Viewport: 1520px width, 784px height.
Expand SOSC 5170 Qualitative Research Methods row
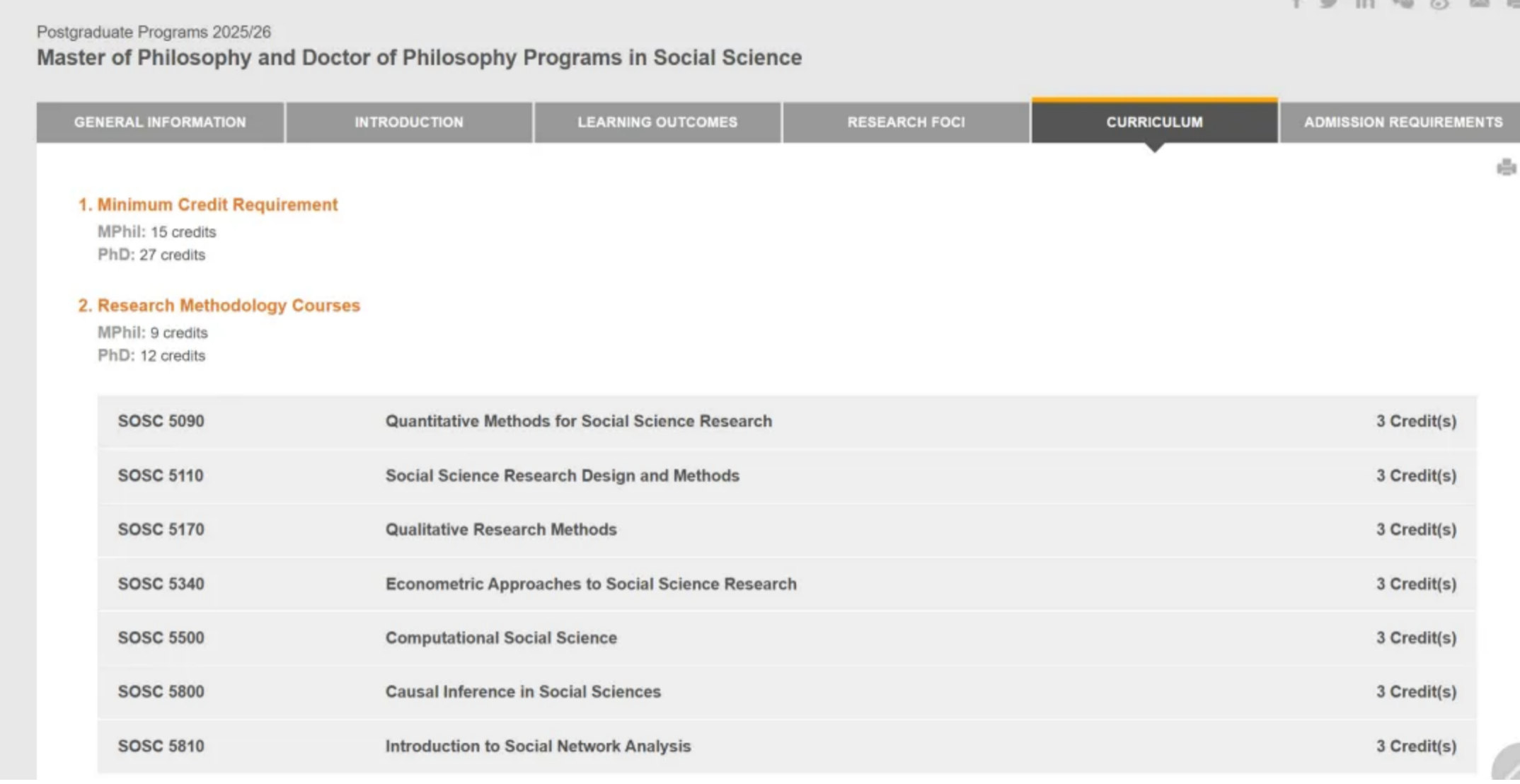[500, 530]
